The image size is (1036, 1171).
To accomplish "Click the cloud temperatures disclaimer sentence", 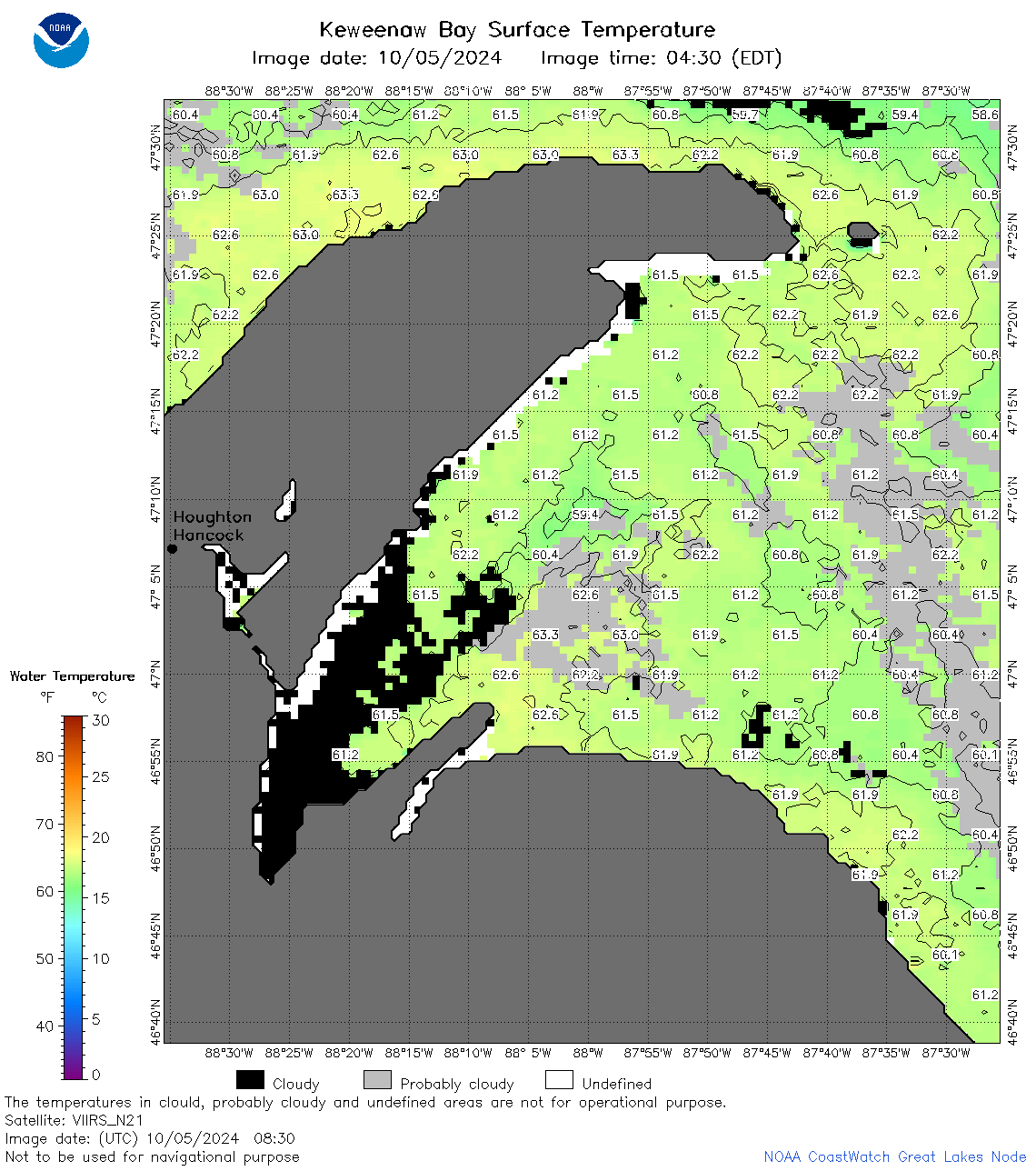I will coord(365,1102).
